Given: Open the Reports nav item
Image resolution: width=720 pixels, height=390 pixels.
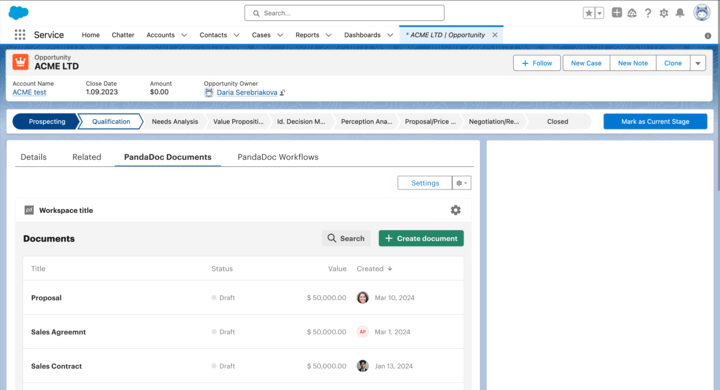Looking at the screenshot, I should [307, 35].
